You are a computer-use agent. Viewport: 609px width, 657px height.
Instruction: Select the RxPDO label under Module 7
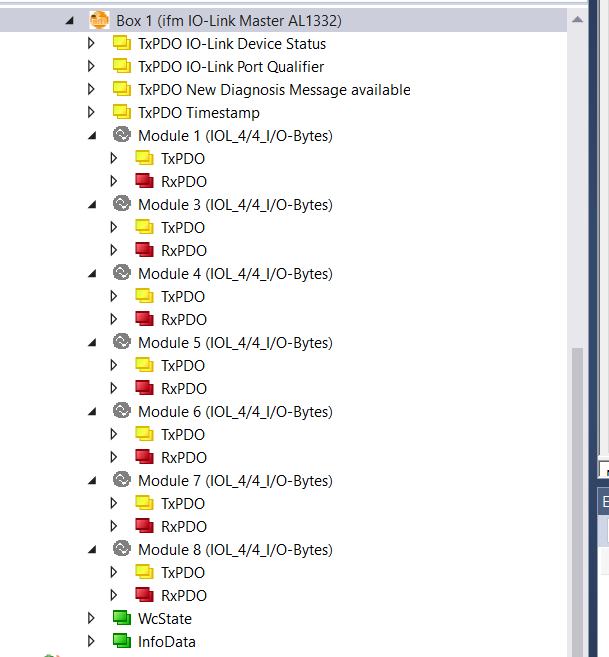[184, 527]
